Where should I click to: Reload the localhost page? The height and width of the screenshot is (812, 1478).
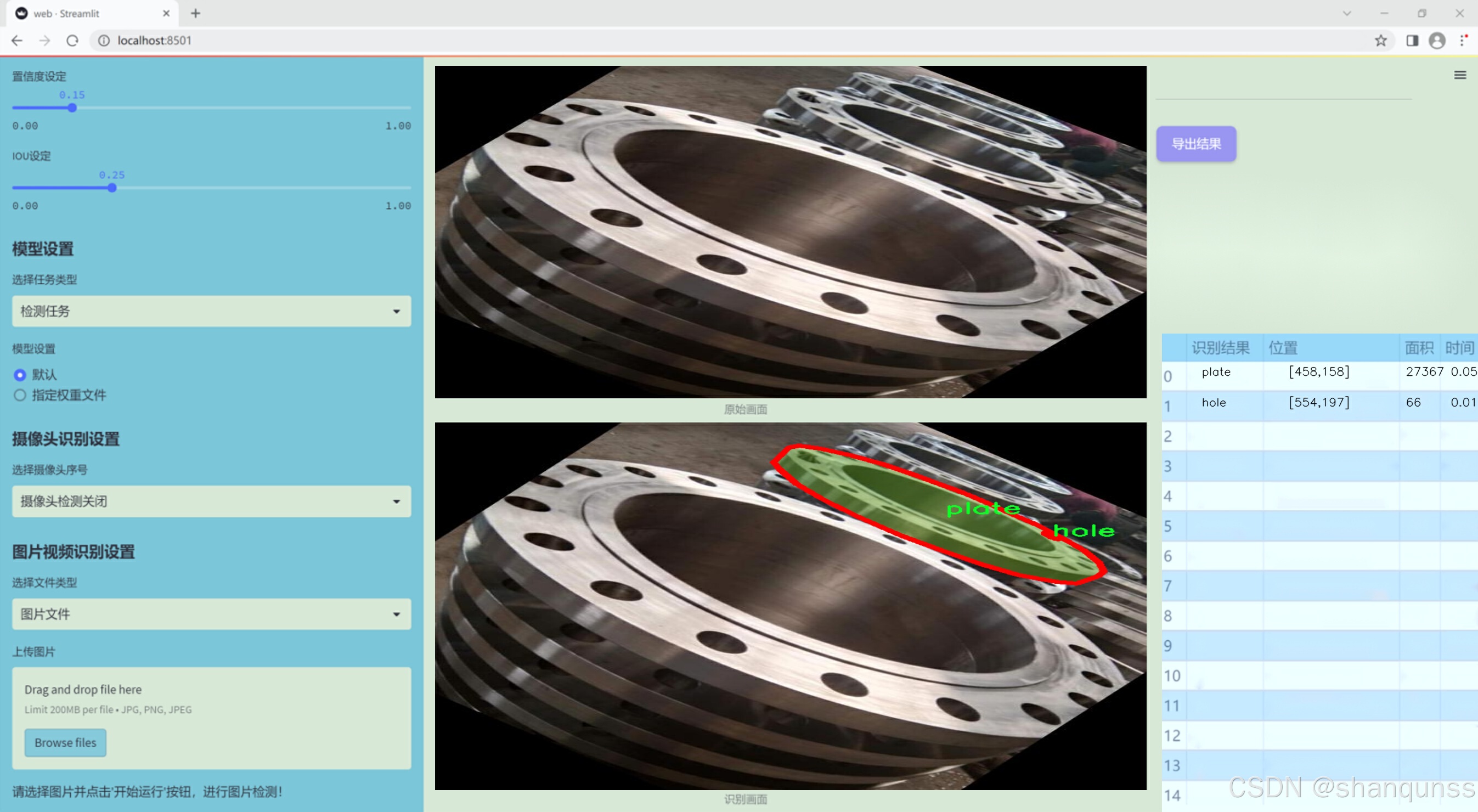72,41
